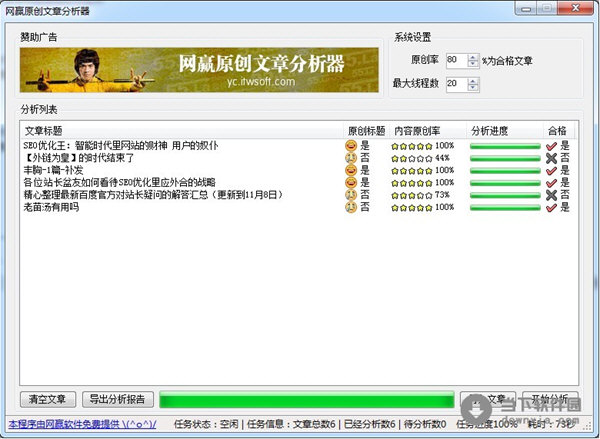This screenshot has height=439, width=600.
Task: Click the 网赢原创文章分析器 sponsor banner
Action: pos(199,70)
